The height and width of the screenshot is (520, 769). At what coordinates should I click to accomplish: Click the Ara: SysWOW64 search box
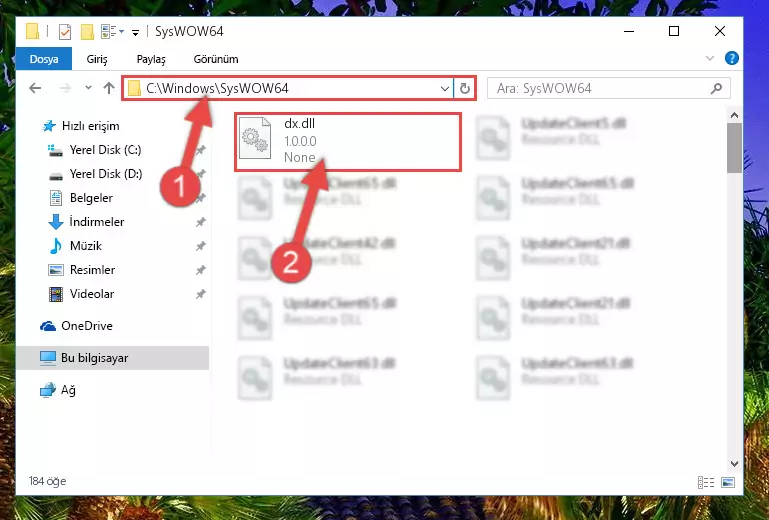pos(609,88)
